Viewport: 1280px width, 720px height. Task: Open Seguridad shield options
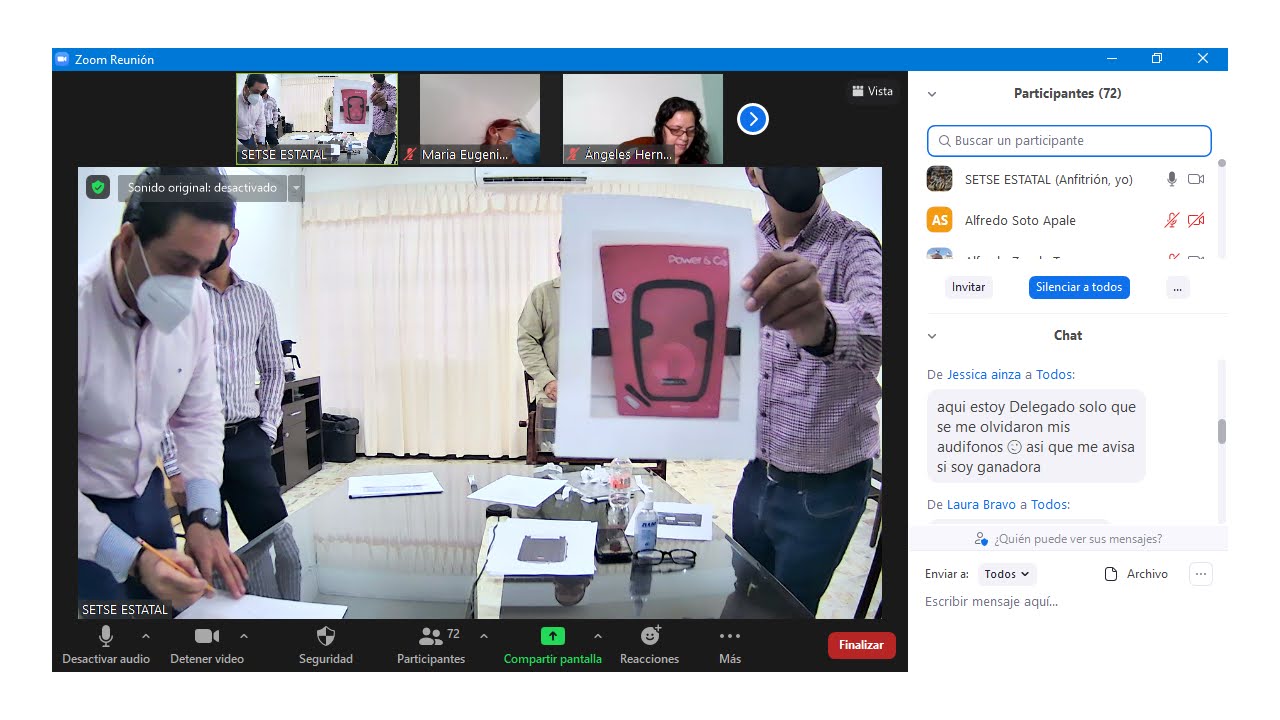325,636
